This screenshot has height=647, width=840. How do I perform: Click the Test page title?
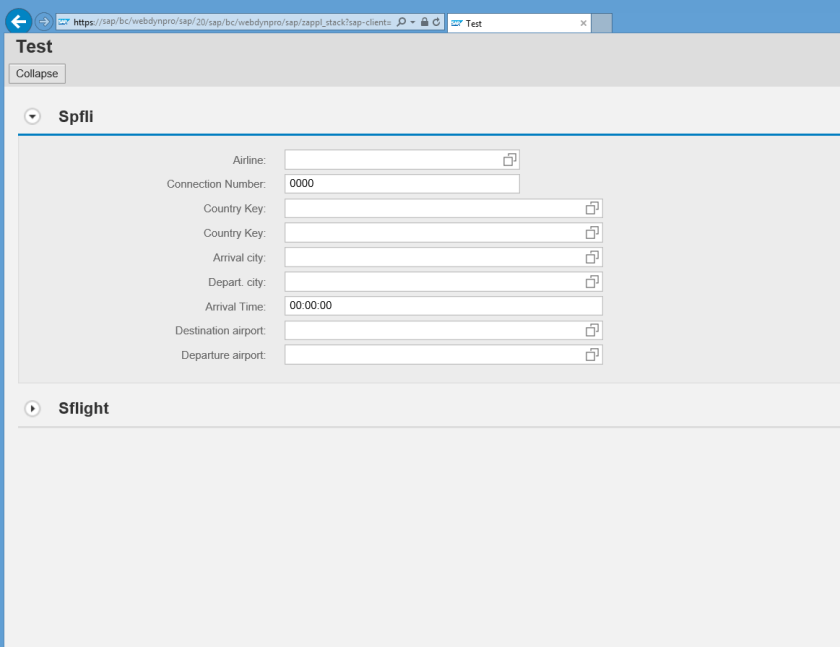(x=34, y=47)
